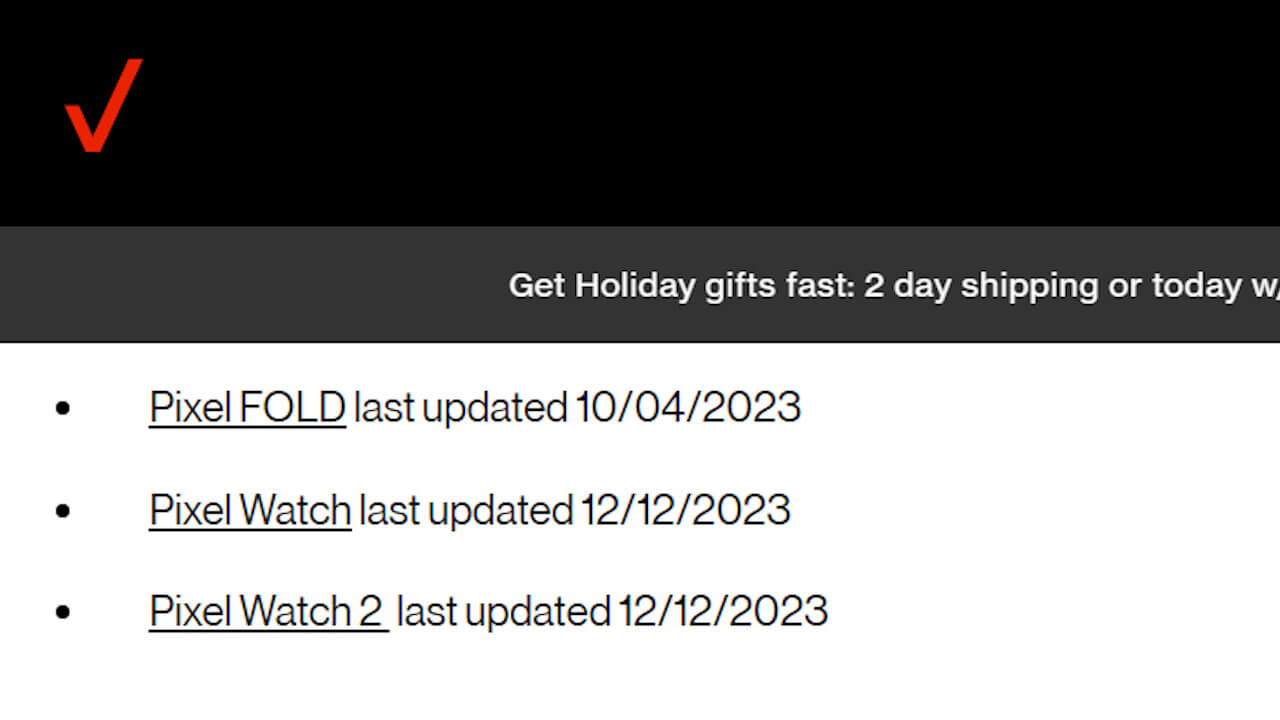Viewport: 1280px width, 720px height.
Task: Click the original Pixel Watch's 12/12/2023 date
Action: 686,510
